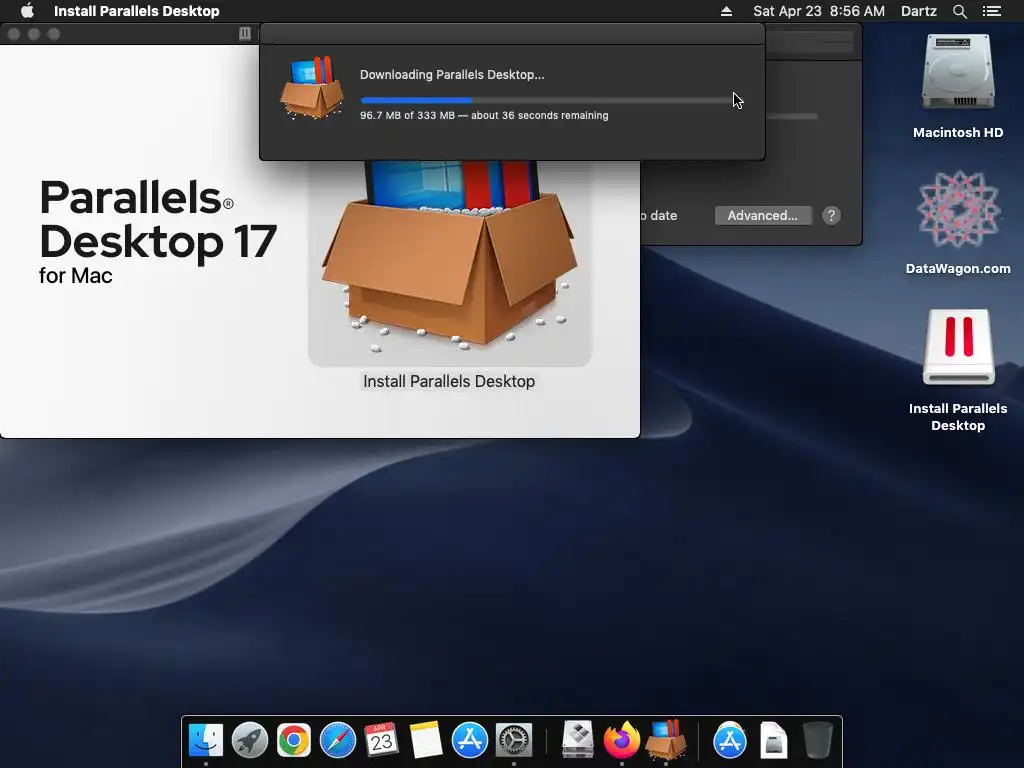Click the pause icon in installer title bar
Screen dimensions: 1024x768
coord(245,33)
